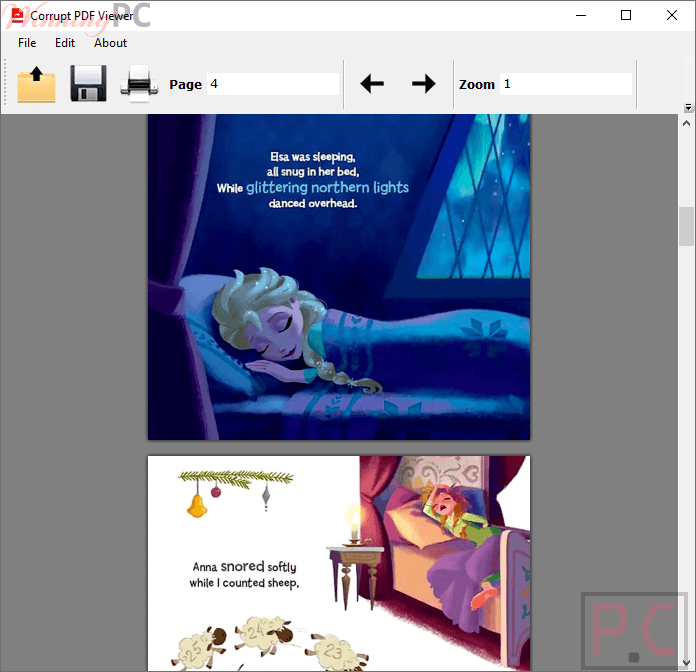Print the document using the printer icon
The image size is (696, 672).
(139, 83)
